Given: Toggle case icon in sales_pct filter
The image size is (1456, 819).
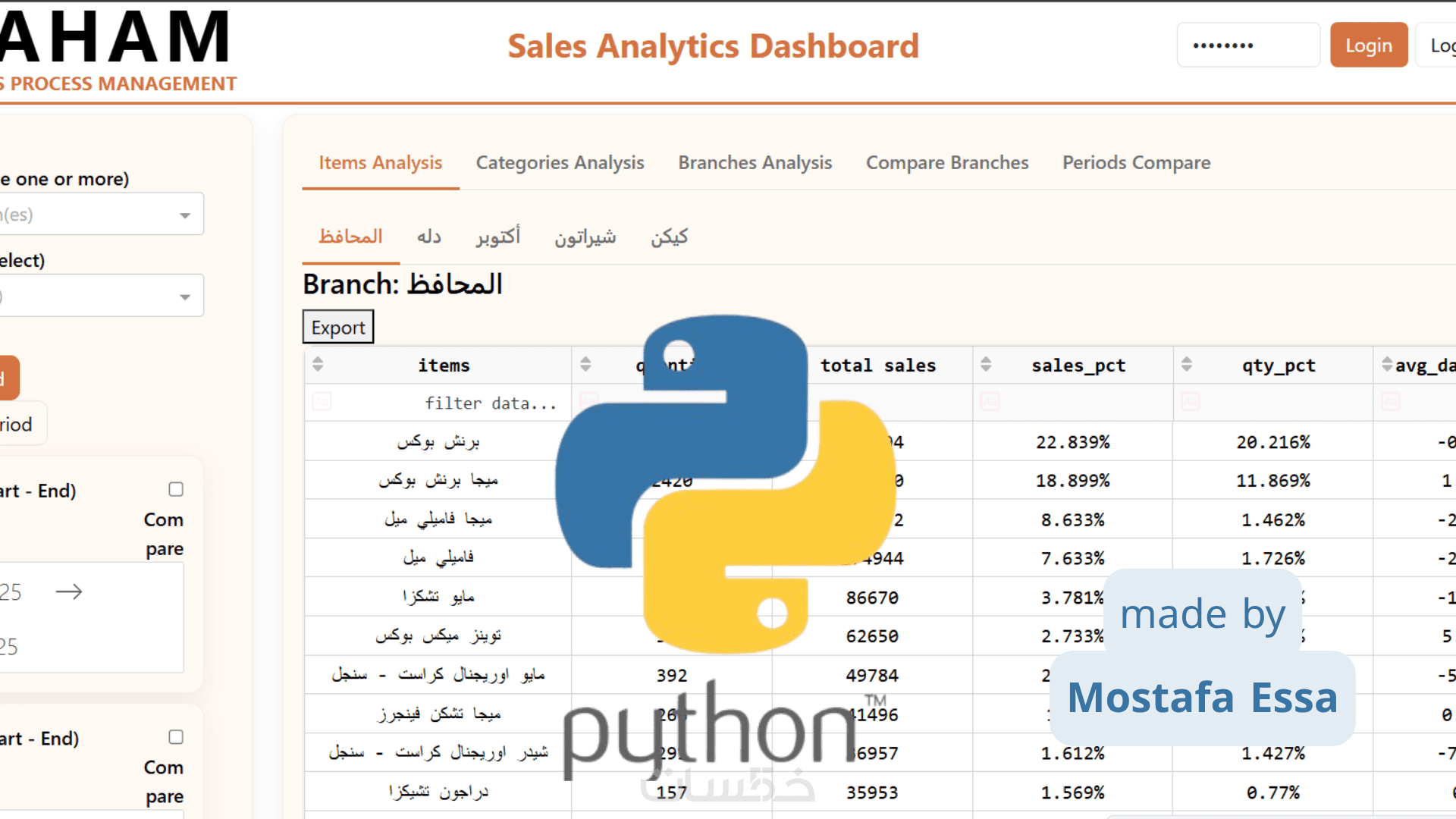Looking at the screenshot, I should [990, 402].
